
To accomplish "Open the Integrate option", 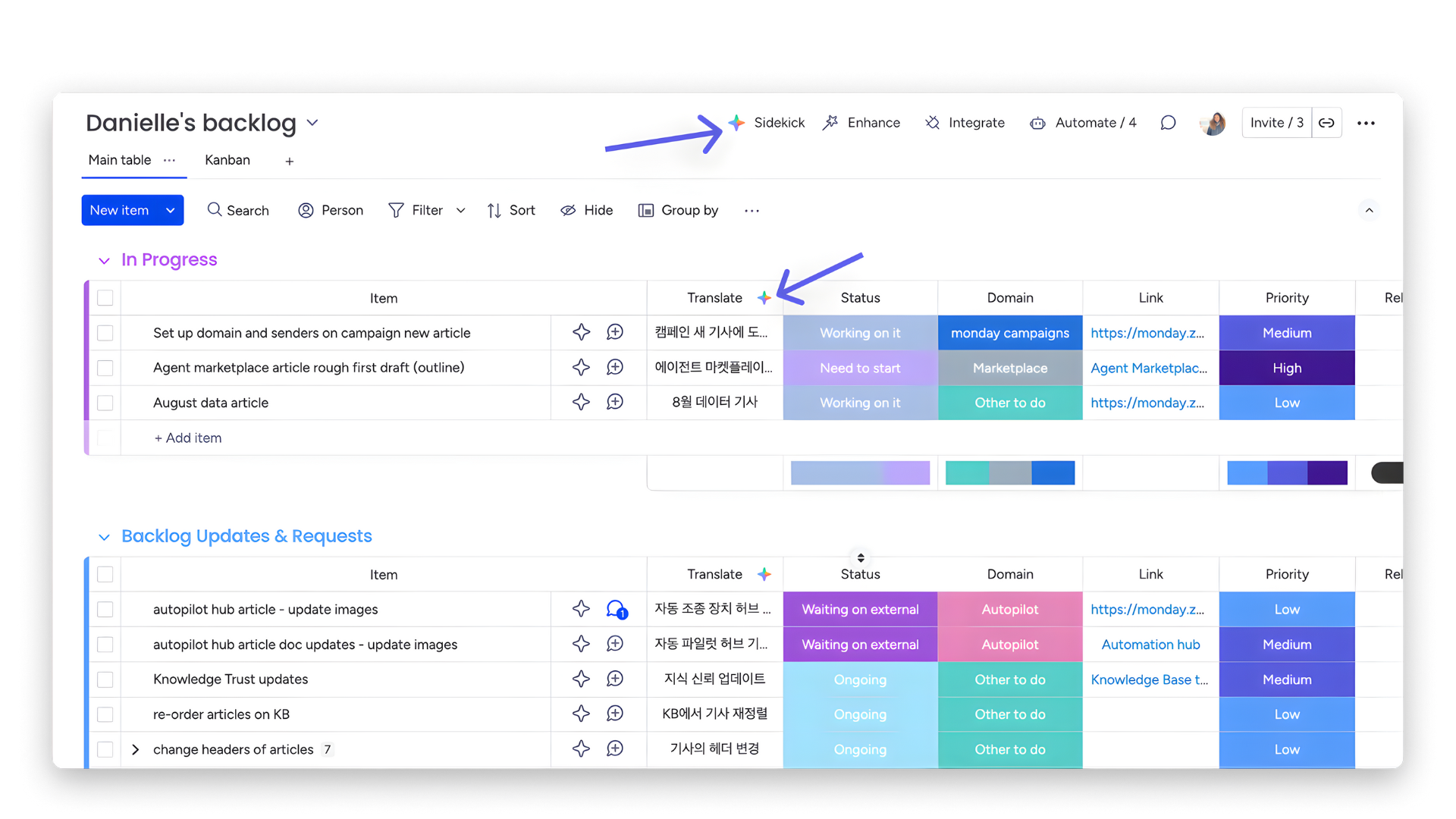I will point(965,123).
